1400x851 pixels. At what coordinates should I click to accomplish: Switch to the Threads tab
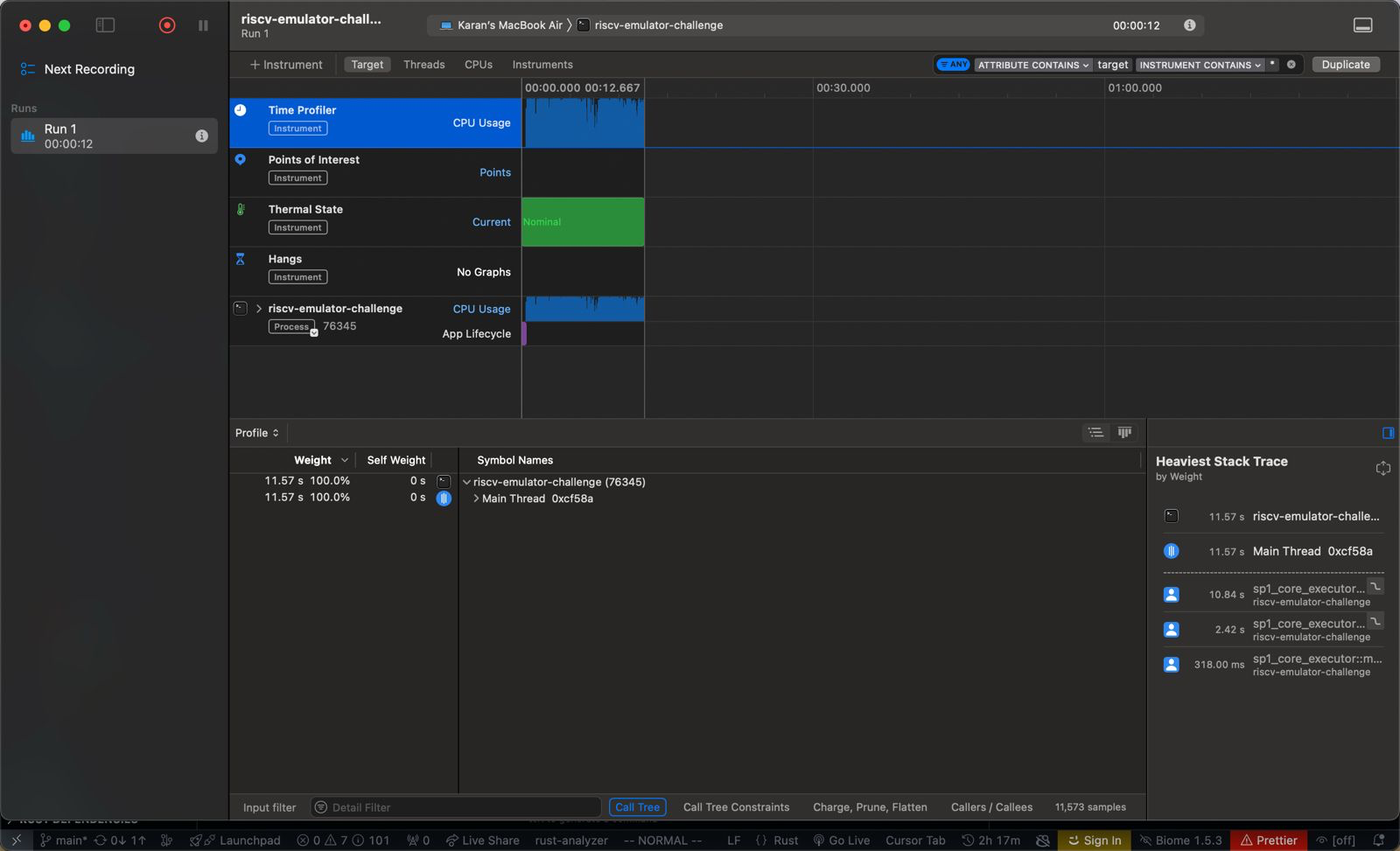[x=423, y=65]
